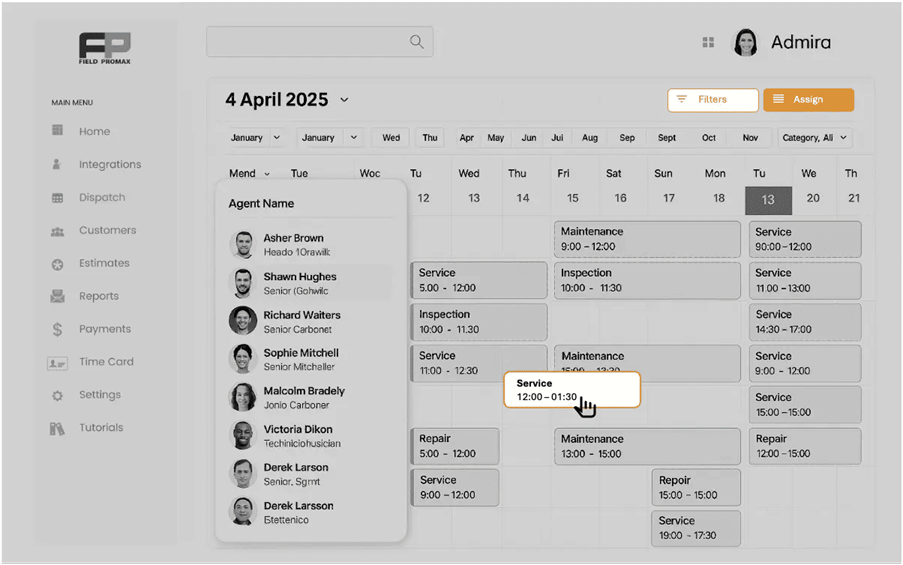Click the Home sidebar icon
Image resolution: width=903 pixels, height=565 pixels.
click(57, 131)
